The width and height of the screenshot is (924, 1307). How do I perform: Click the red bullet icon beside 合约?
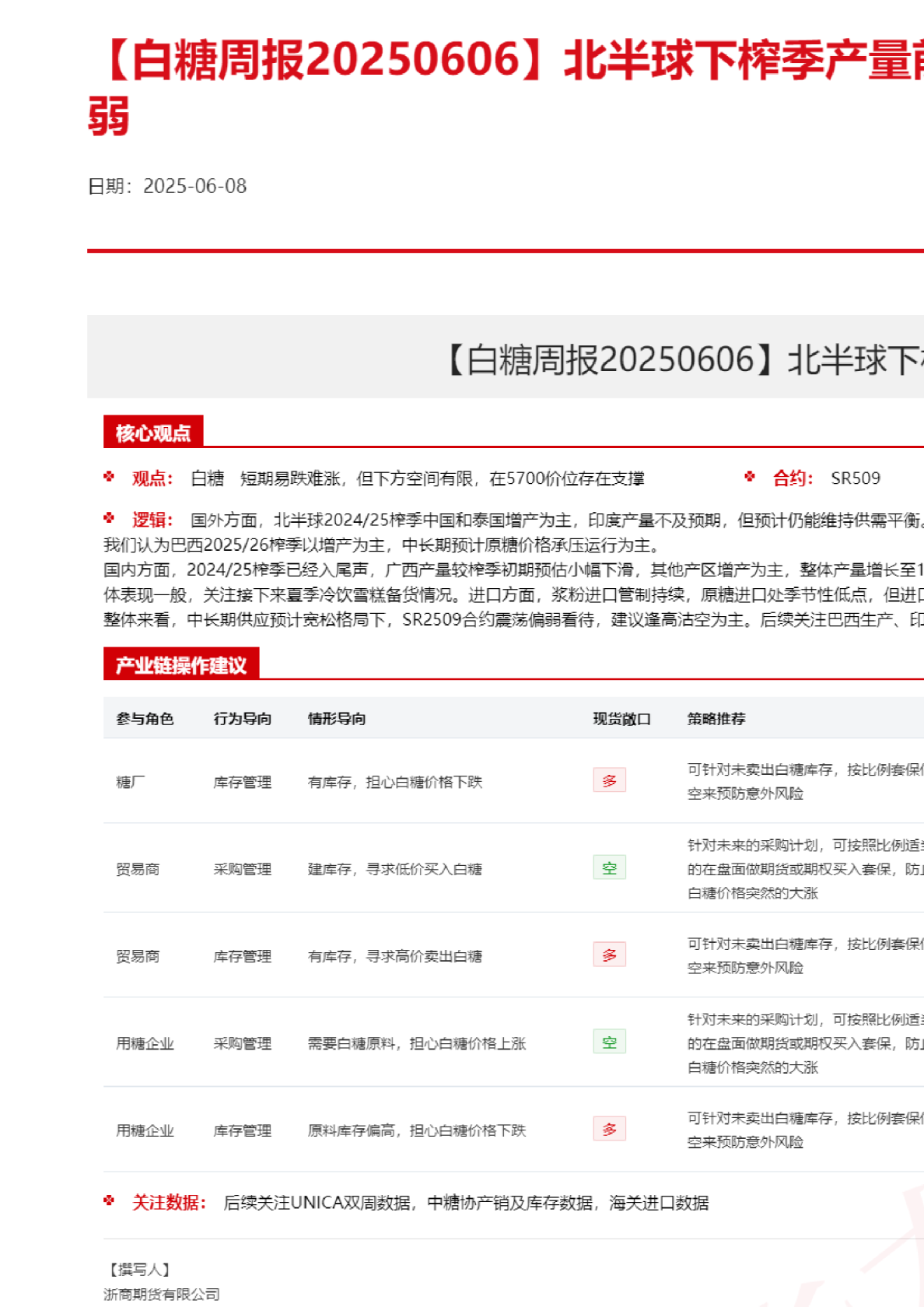tap(750, 477)
